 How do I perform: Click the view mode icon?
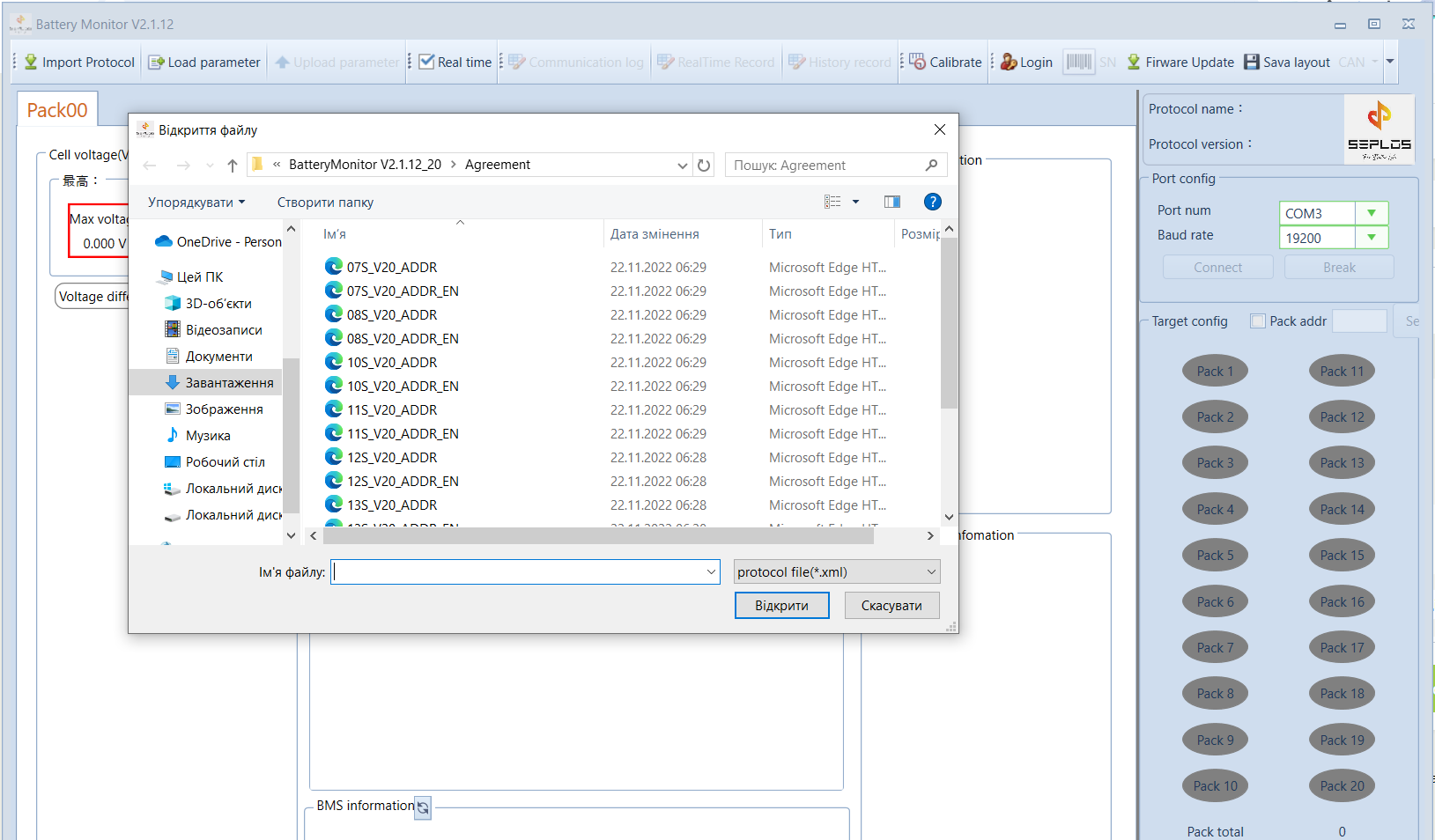(x=832, y=202)
